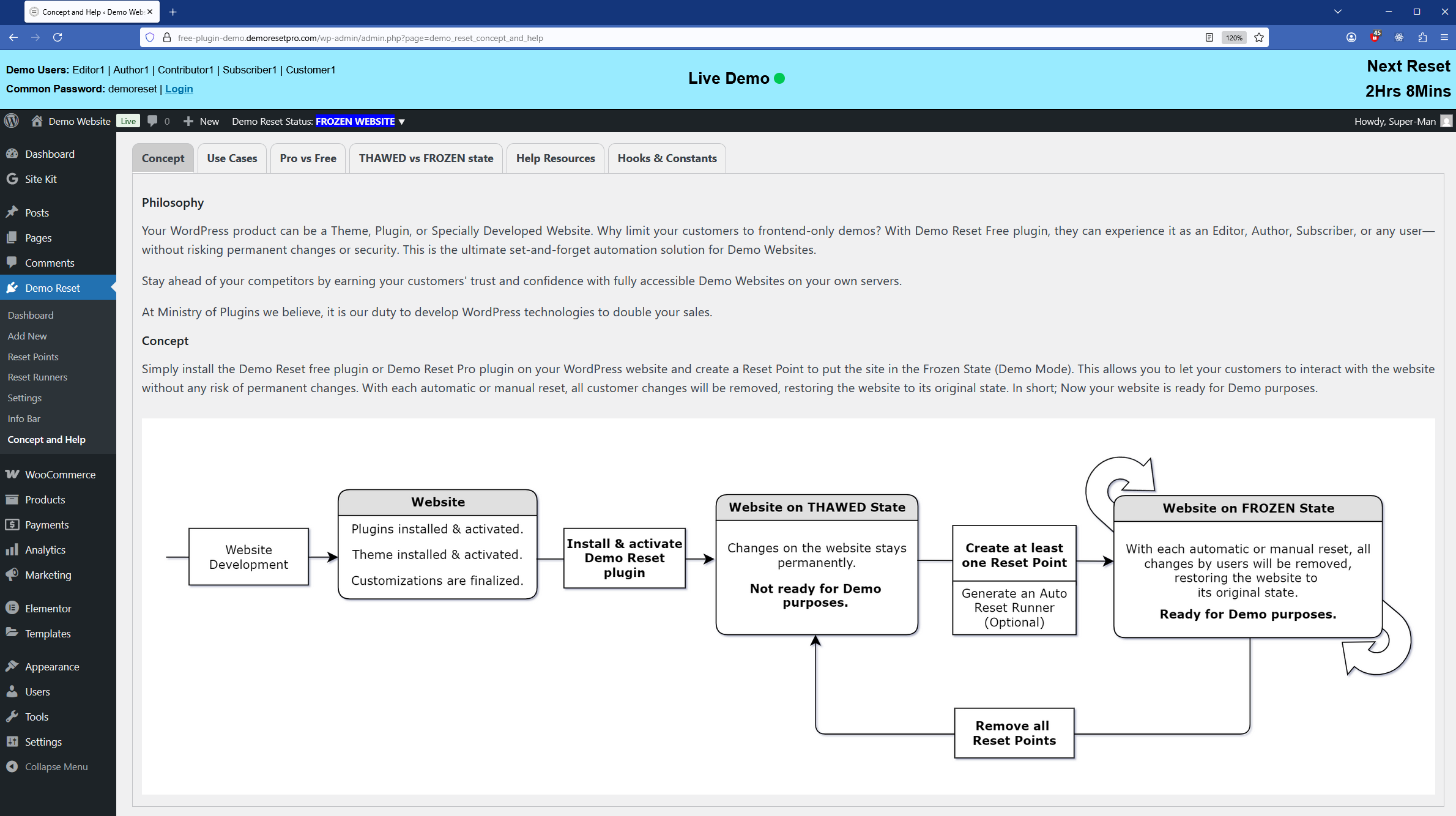Image resolution: width=1456 pixels, height=816 pixels.
Task: Click the Firefox bookmark star icon
Action: click(x=1259, y=38)
